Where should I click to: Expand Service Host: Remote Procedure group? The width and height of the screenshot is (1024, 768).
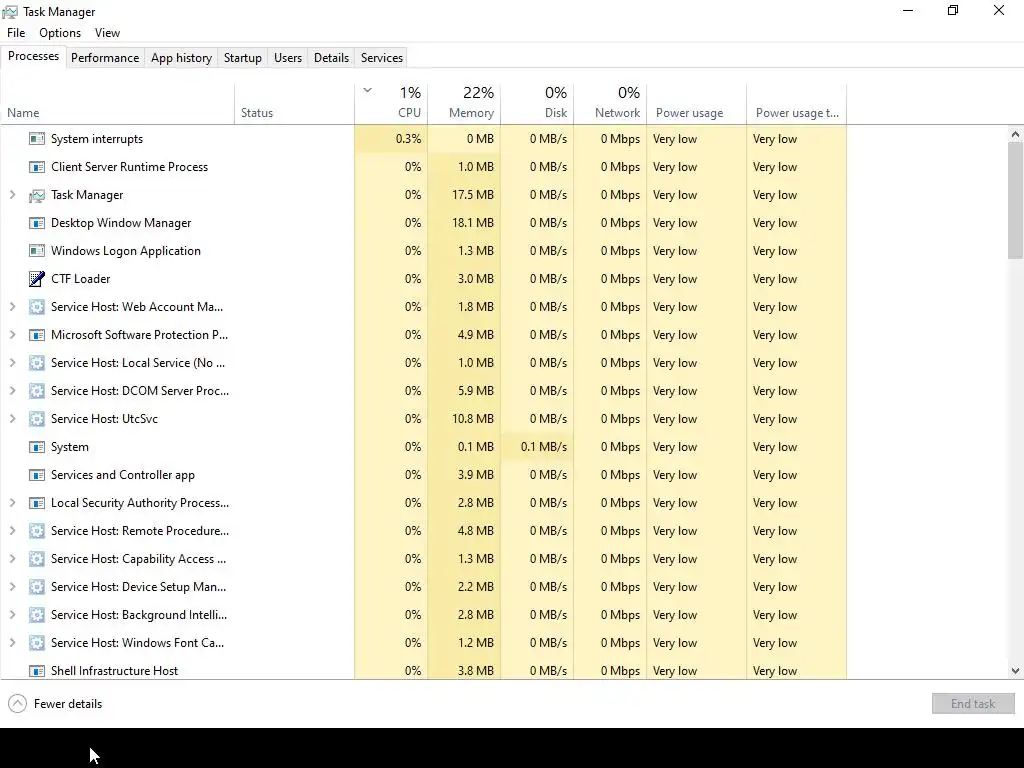pyautogui.click(x=12, y=531)
